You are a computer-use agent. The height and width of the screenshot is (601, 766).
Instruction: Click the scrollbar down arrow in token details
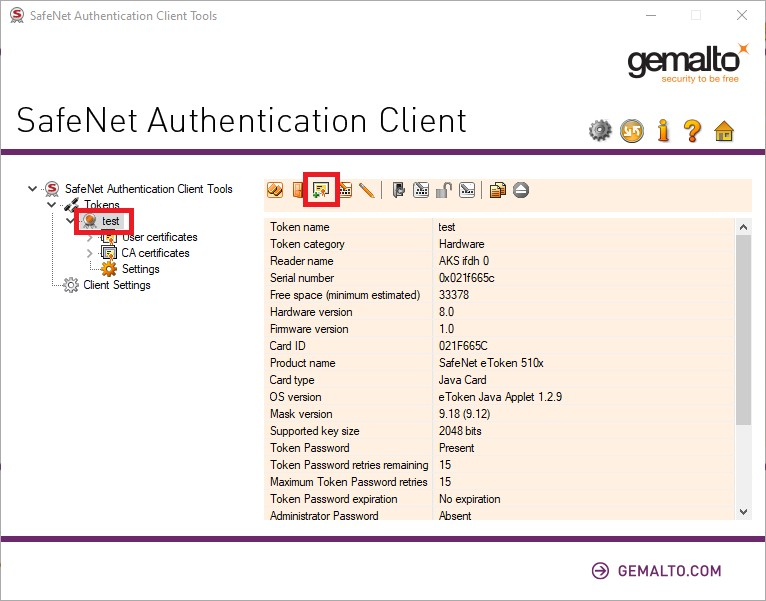tap(742, 511)
